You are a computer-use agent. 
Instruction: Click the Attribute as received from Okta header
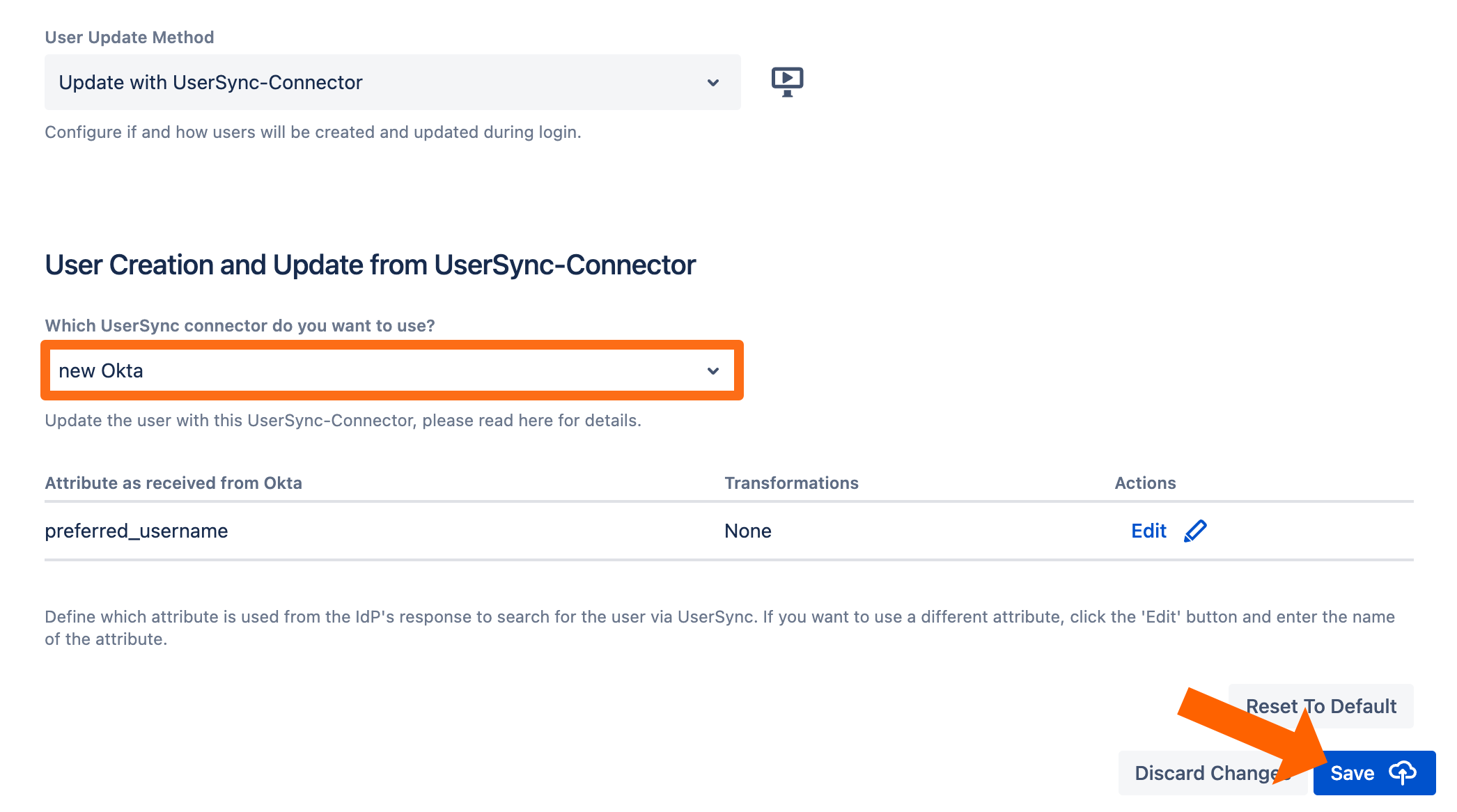coord(173,483)
